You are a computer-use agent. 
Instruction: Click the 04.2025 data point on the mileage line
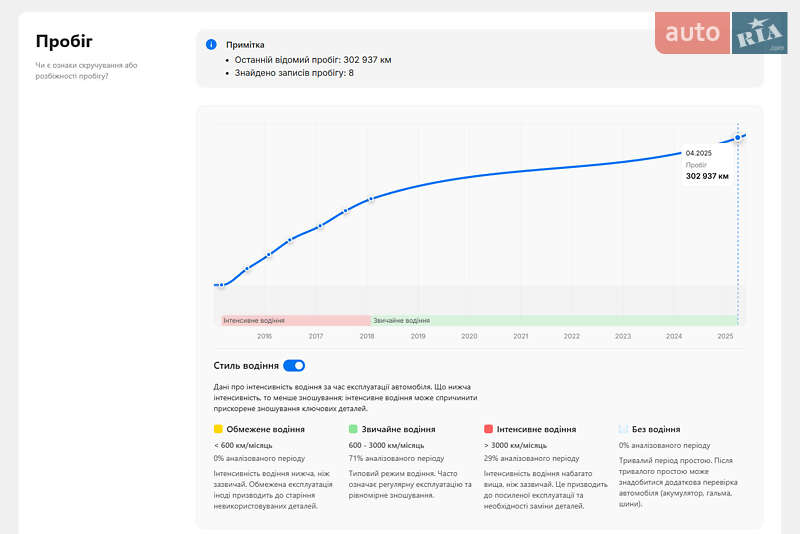click(738, 137)
